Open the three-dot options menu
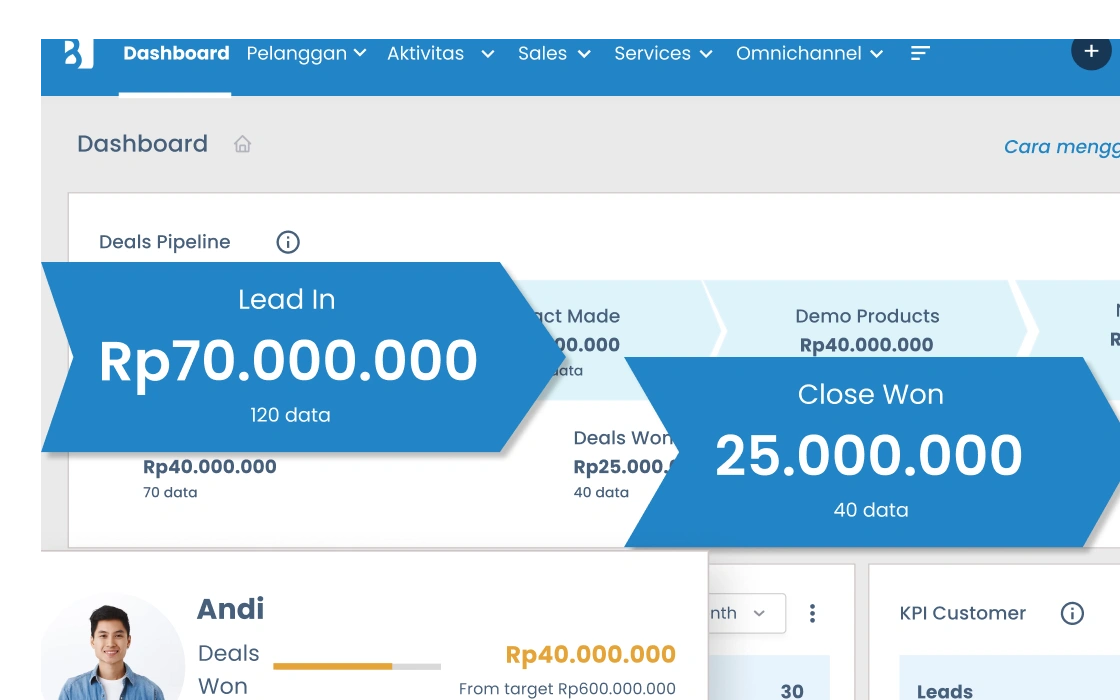Screen dimensions: 1120x700 (812, 613)
